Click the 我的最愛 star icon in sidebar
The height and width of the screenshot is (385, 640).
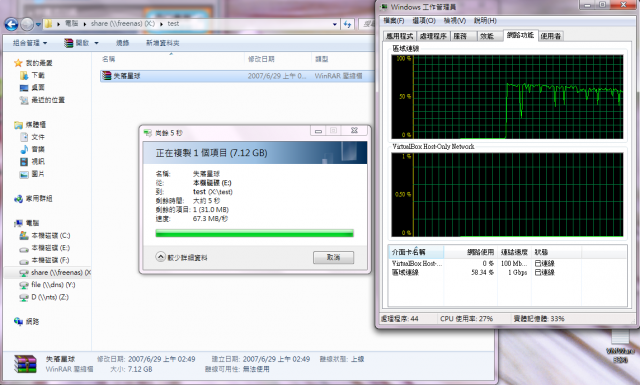point(18,63)
